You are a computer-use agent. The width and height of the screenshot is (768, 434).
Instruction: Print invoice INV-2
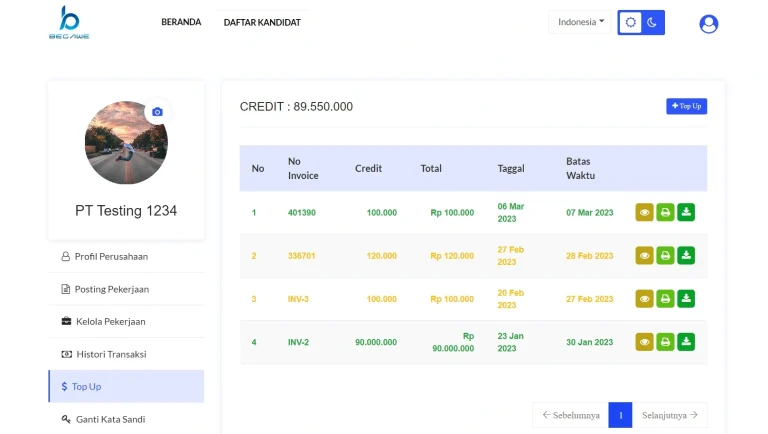tap(665, 342)
